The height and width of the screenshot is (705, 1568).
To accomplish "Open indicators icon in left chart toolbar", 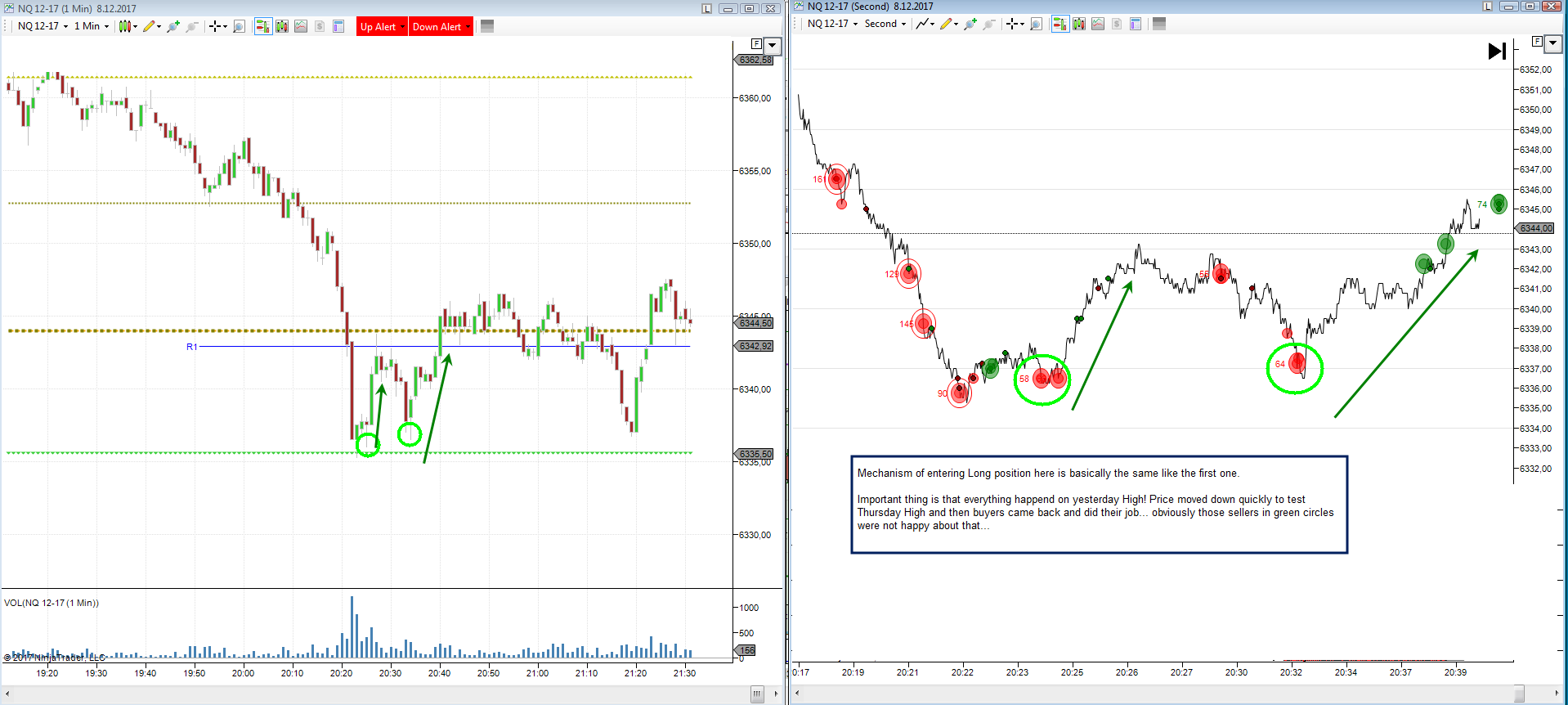I will (x=301, y=26).
